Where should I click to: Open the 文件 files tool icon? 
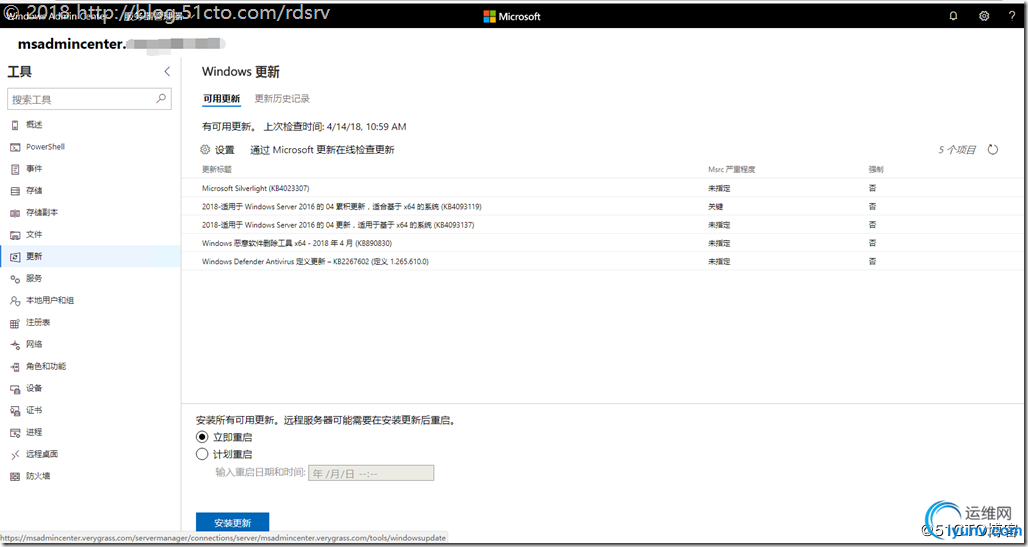(x=15, y=235)
